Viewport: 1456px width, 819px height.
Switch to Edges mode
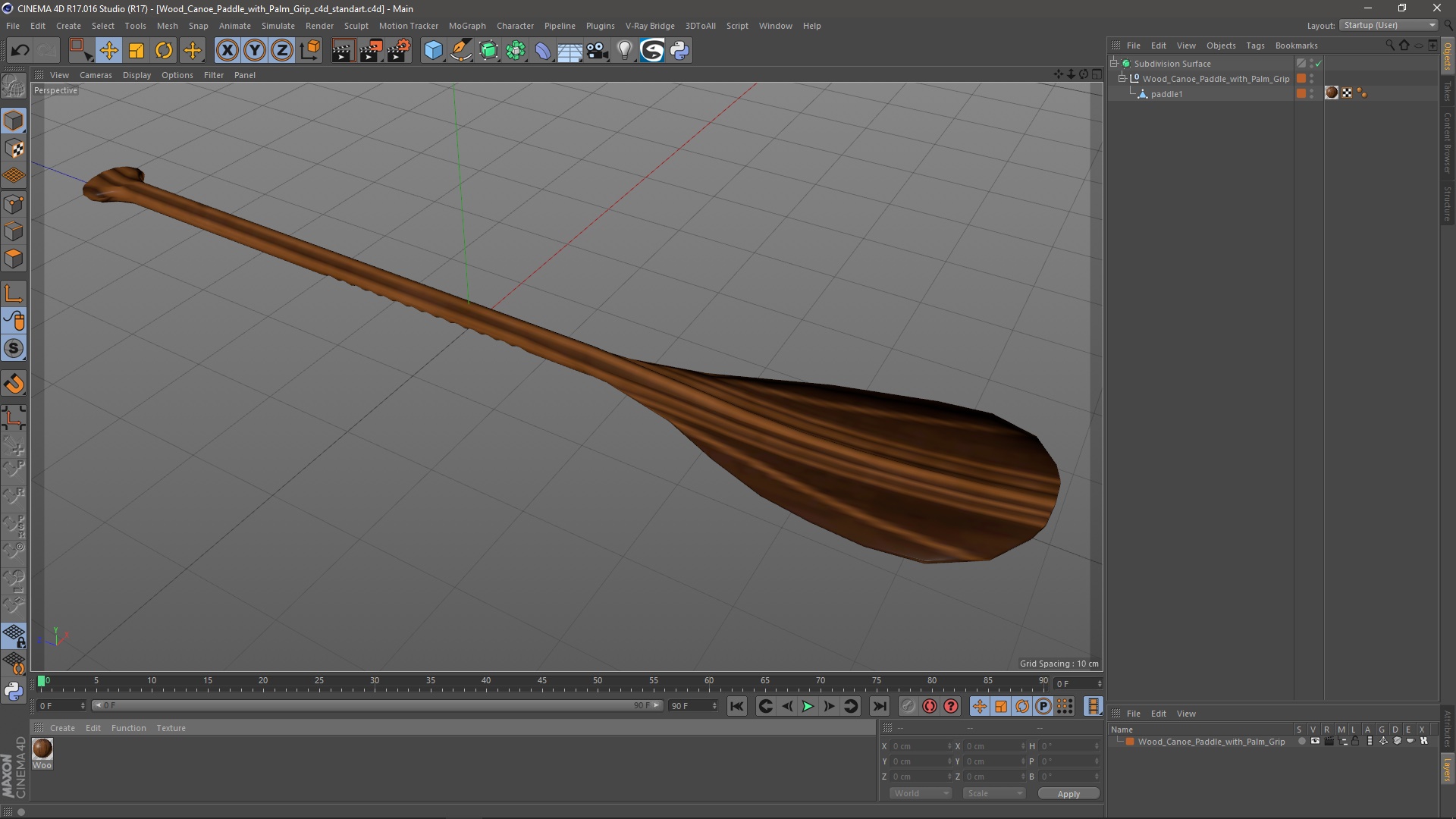point(14,231)
